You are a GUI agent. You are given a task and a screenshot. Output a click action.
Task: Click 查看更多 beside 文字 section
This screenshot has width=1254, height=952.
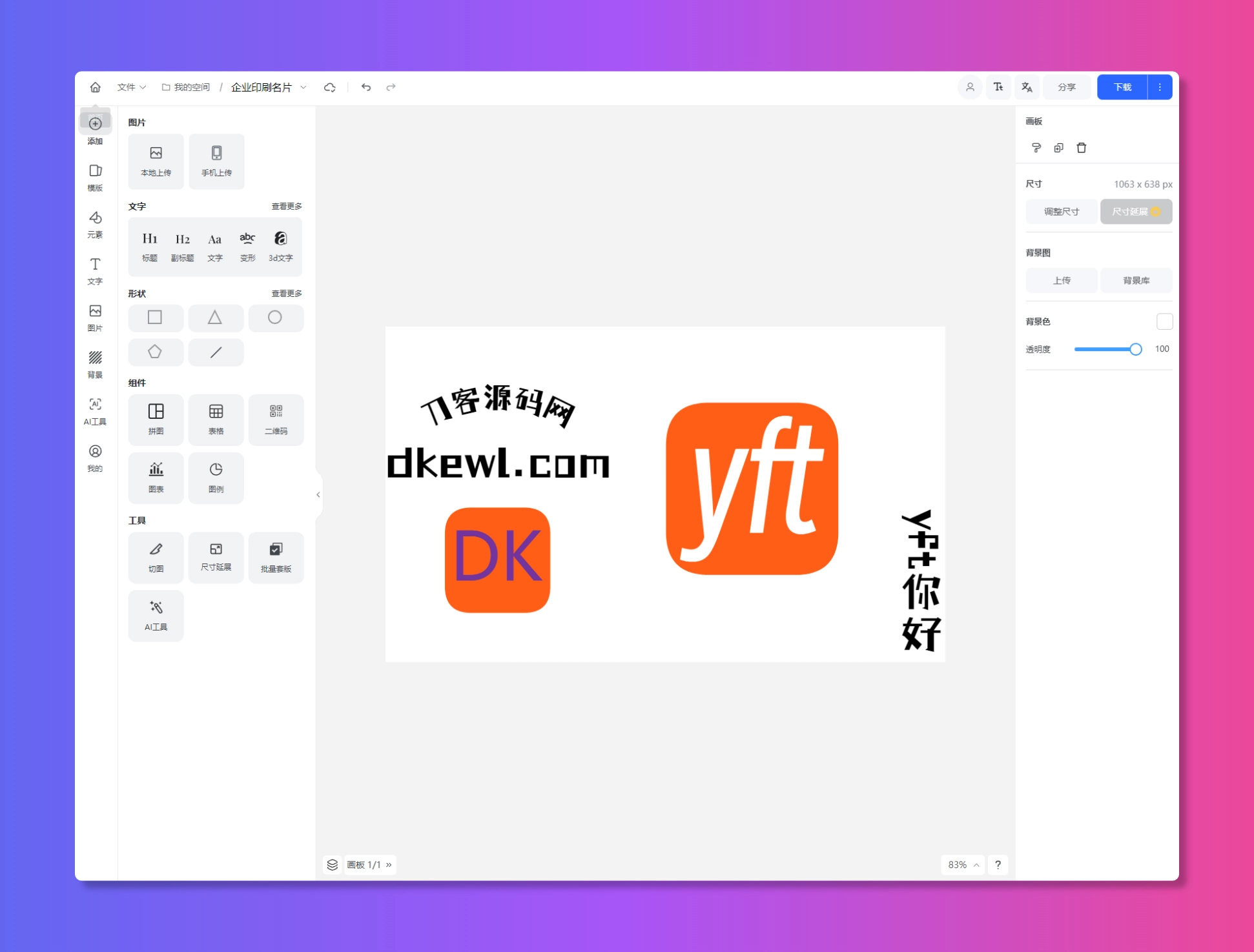[286, 207]
